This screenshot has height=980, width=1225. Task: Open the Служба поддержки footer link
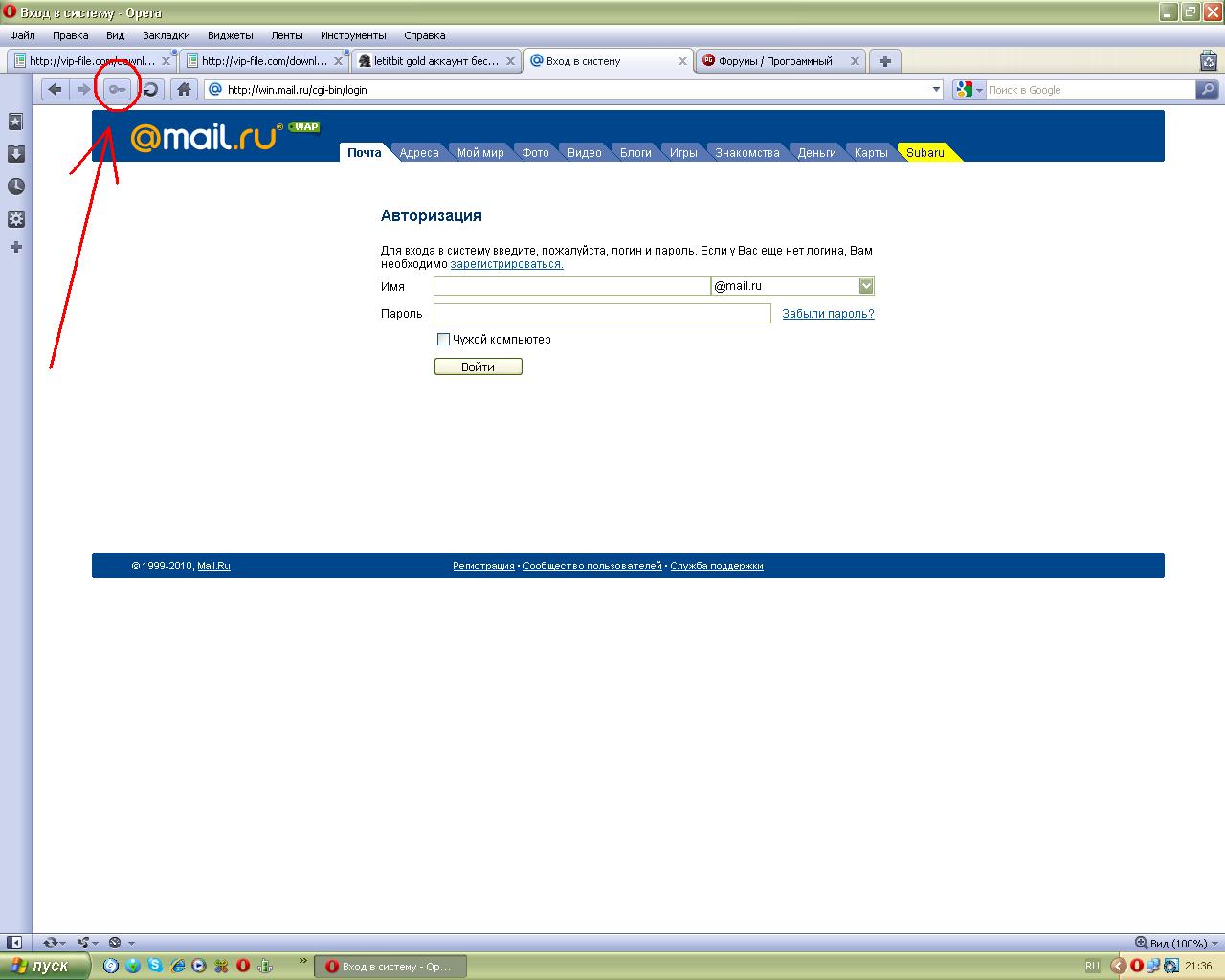(717, 566)
